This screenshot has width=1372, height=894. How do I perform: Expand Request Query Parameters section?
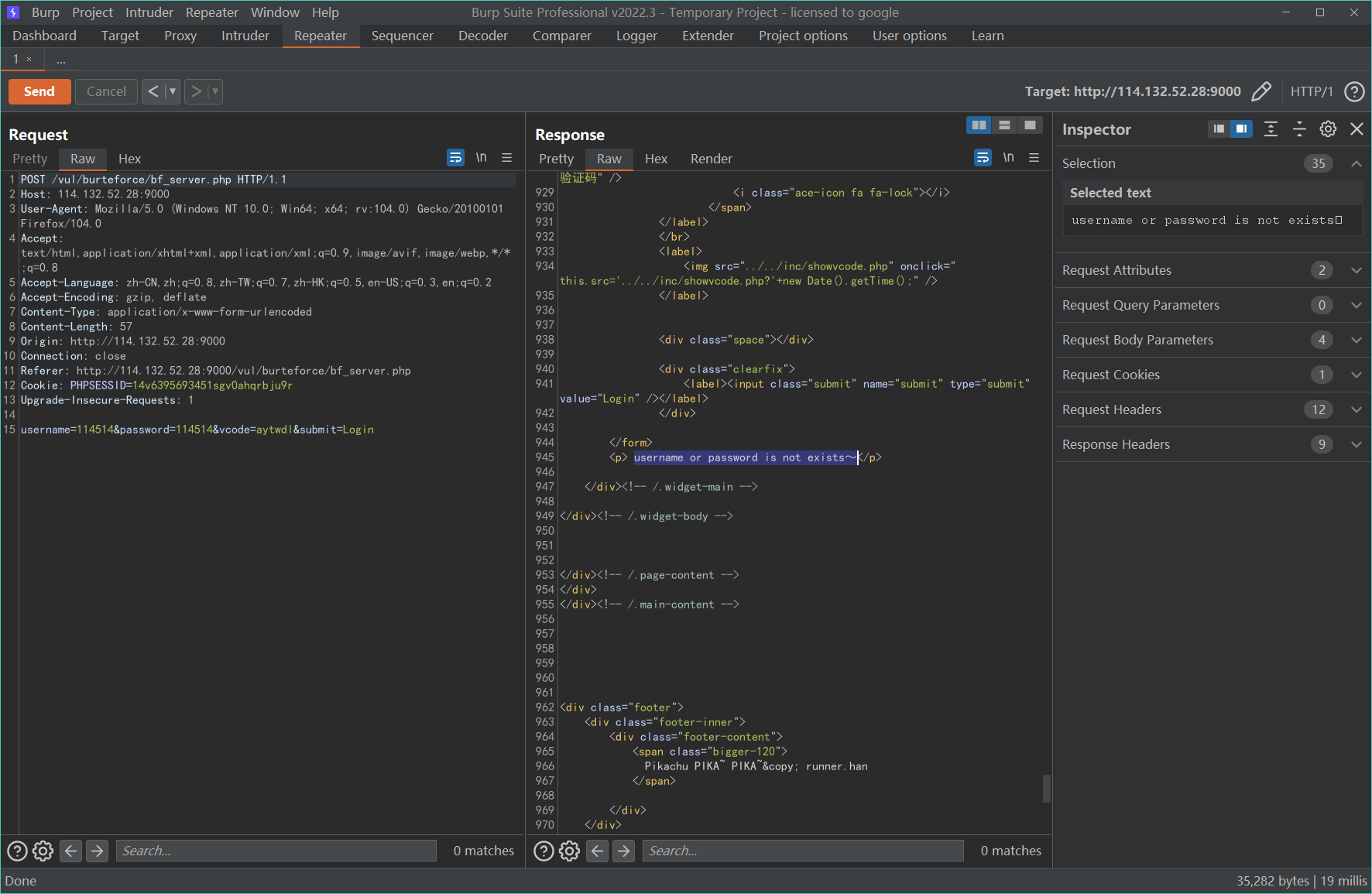1356,305
